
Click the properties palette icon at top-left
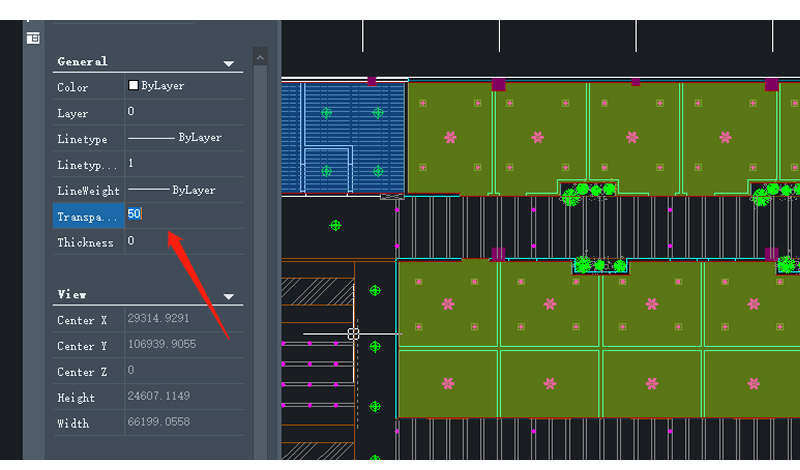(x=32, y=38)
